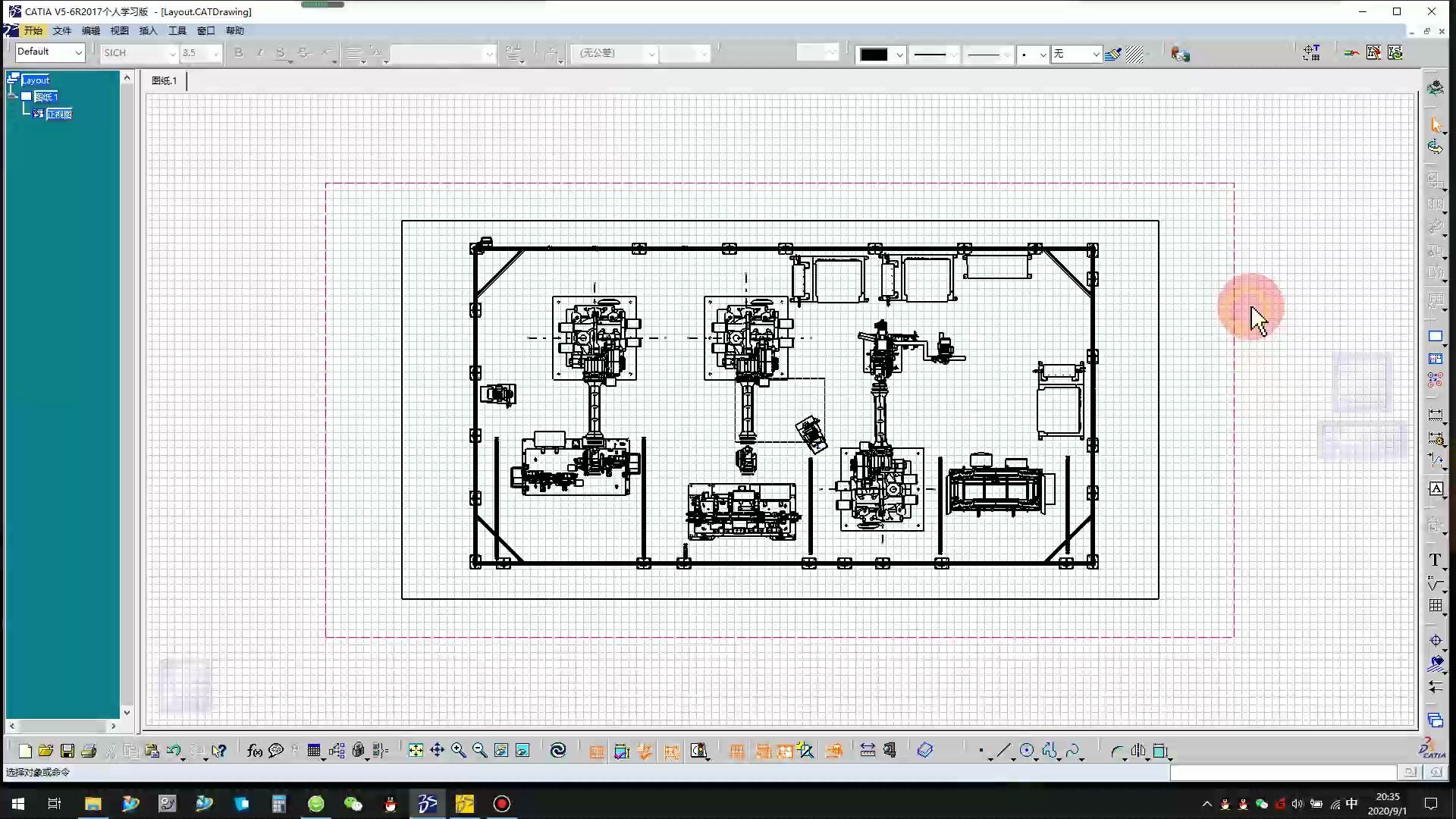Toggle the paint brush copy-format icon

tap(1113, 54)
